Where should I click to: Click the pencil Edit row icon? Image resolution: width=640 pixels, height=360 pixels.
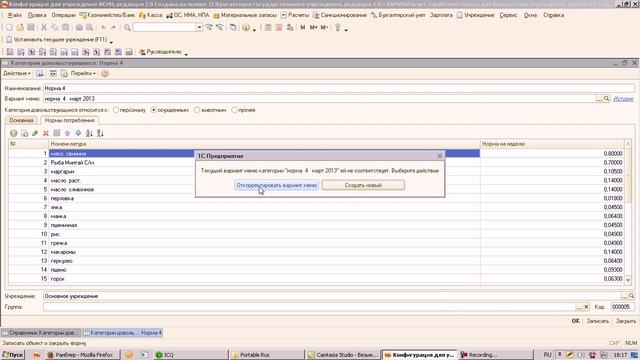click(35, 133)
